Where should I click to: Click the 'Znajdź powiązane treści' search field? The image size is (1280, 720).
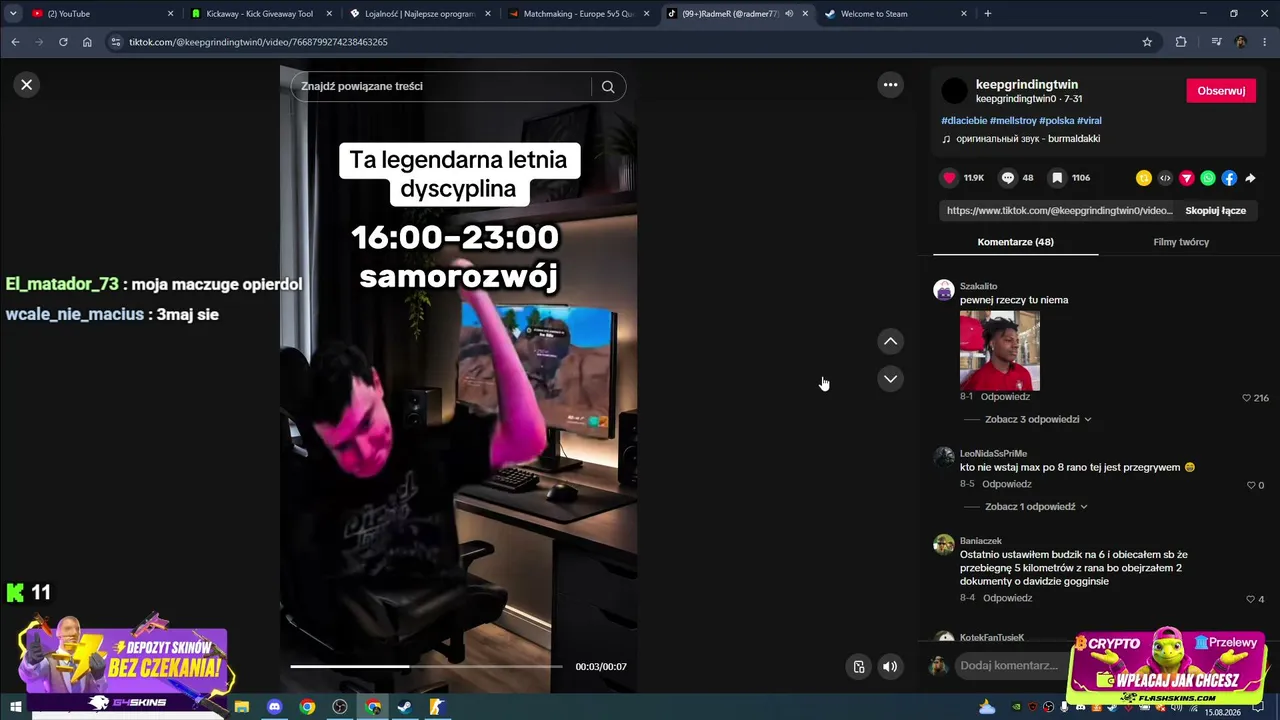[x=445, y=86]
